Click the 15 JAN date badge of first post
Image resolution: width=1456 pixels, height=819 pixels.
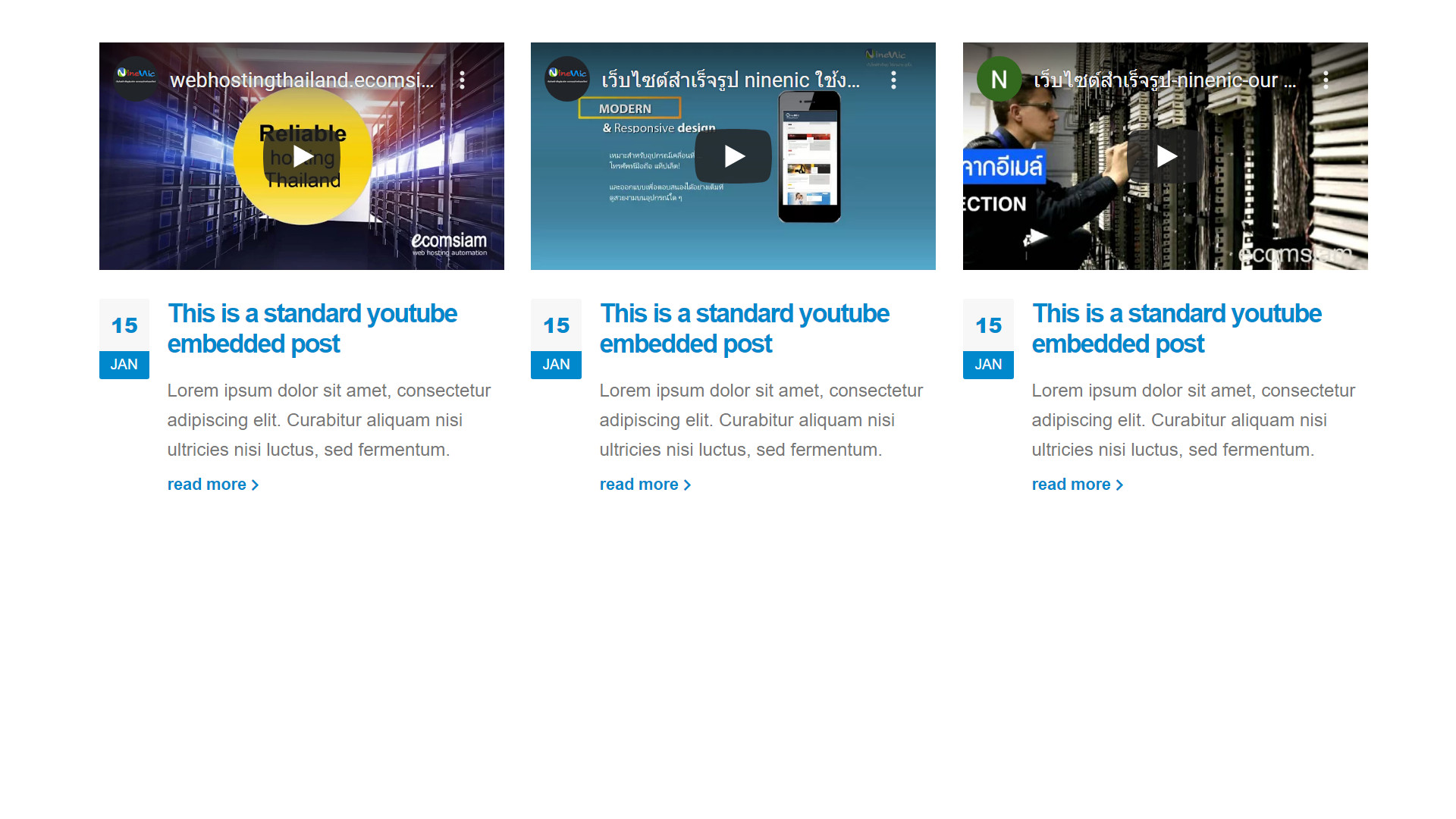pyautogui.click(x=124, y=338)
